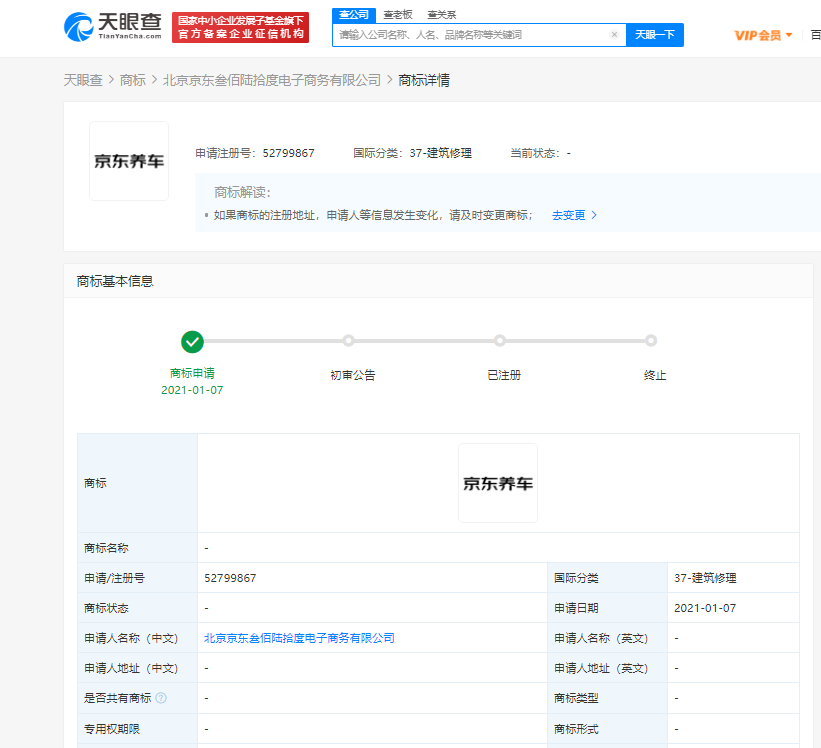Open the applicant company link in the table
The height and width of the screenshot is (748, 821).
(299, 638)
